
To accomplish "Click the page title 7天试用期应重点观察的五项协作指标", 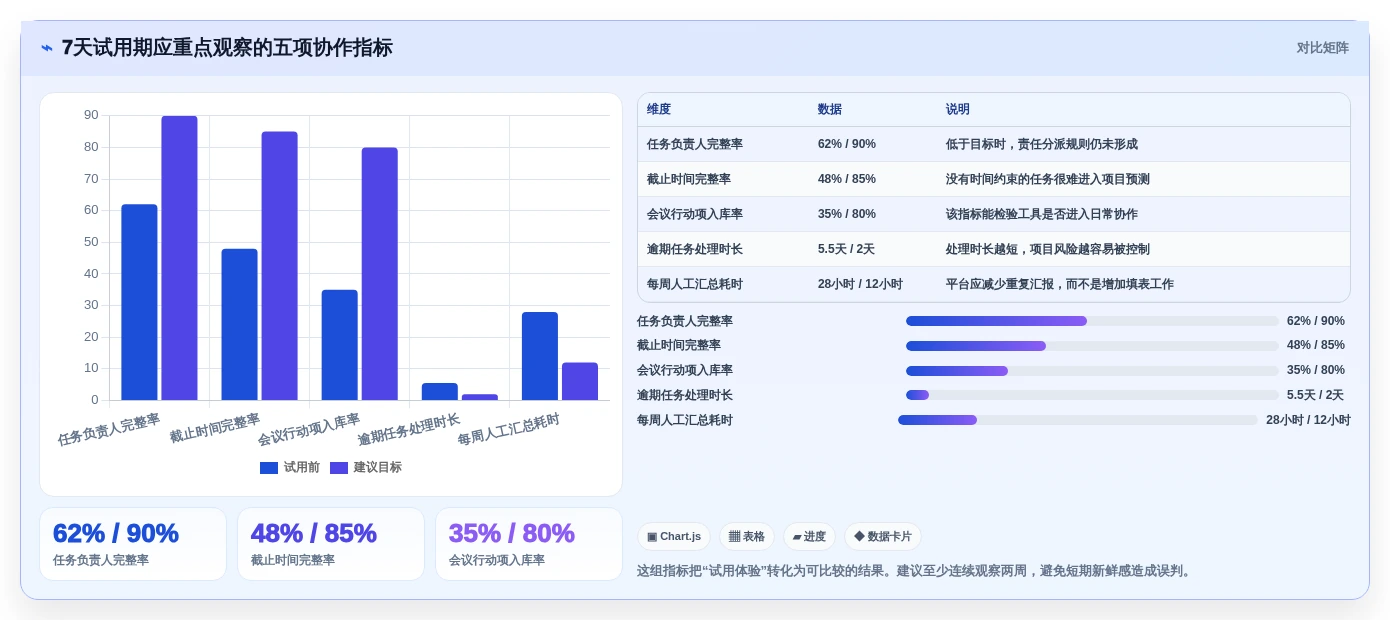I will point(227,48).
